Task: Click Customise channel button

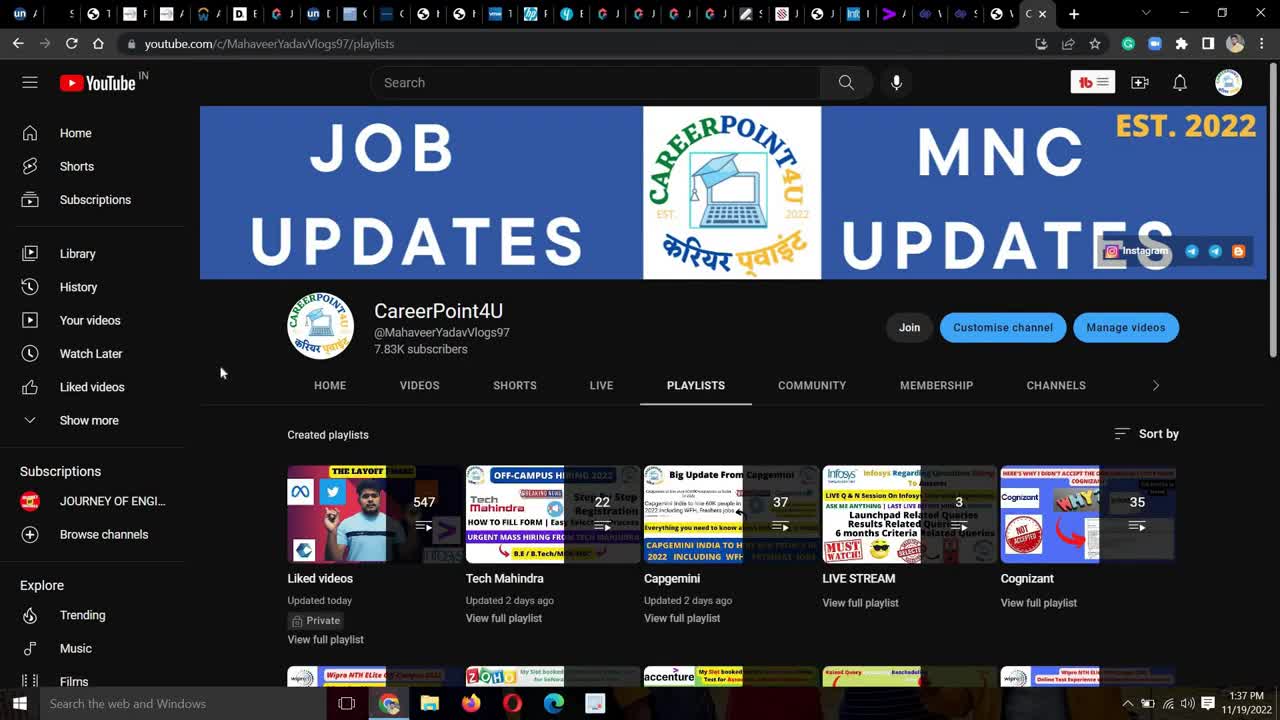Action: point(1003,327)
